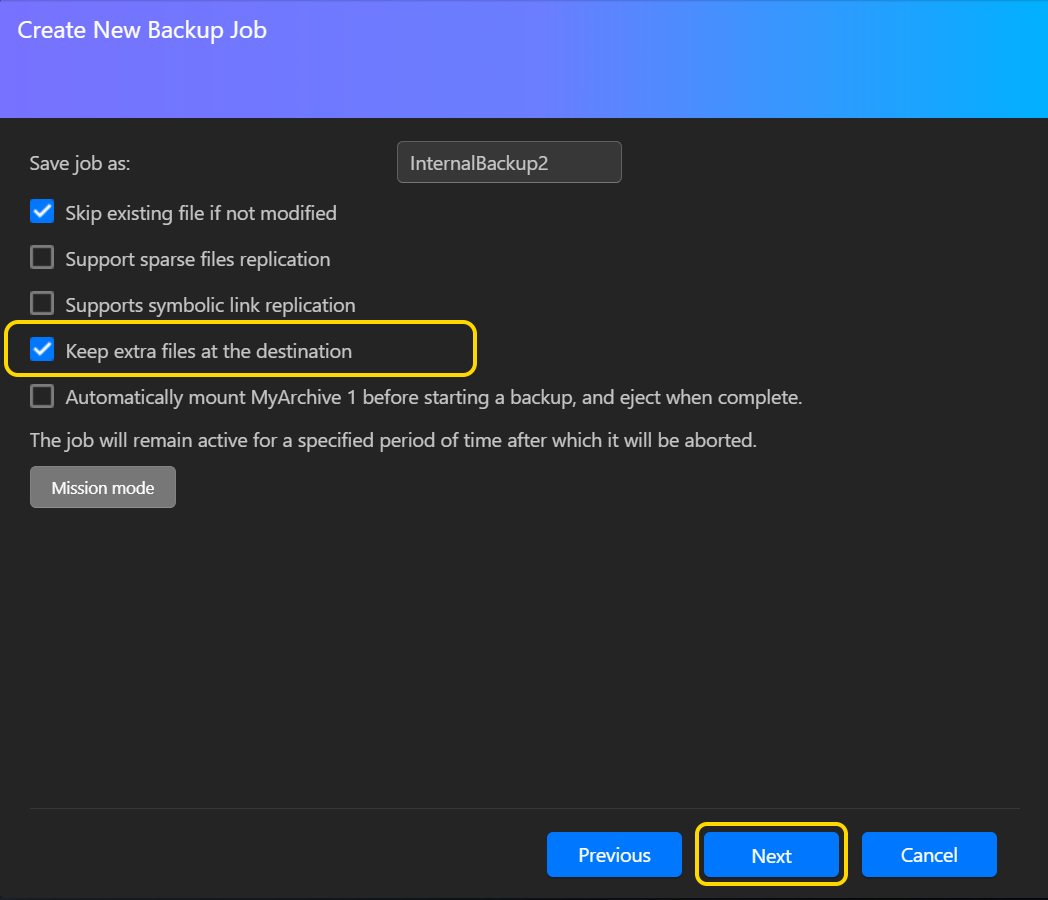The image size is (1048, 900).
Task: Click the 'Skip existing file if not modified' label
Action: point(201,213)
